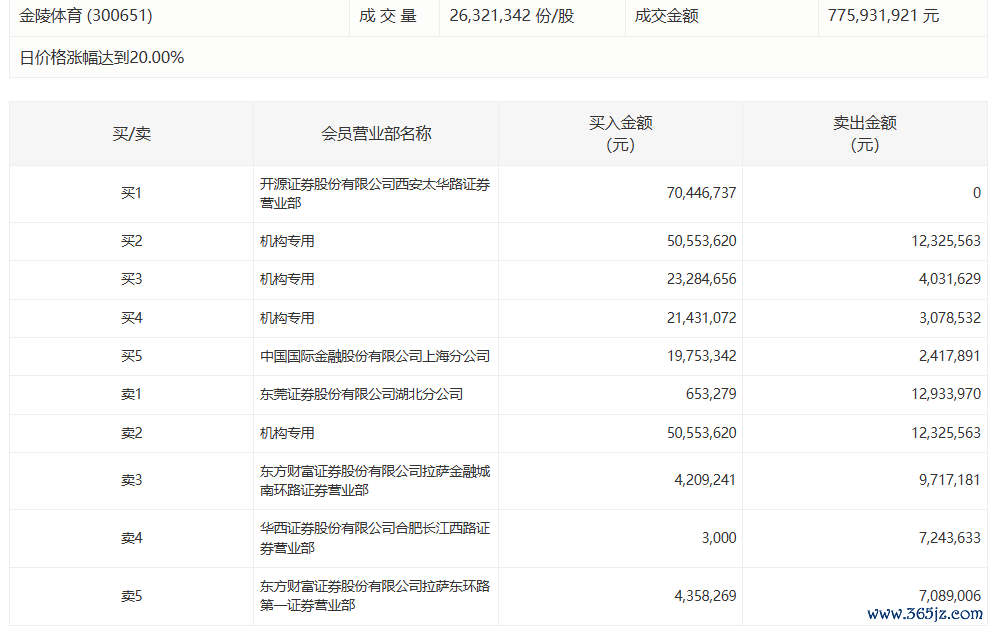Viewport: 990px width, 629px height.
Task: Click the 金陵体育 (300651) stock name
Action: [86, 16]
